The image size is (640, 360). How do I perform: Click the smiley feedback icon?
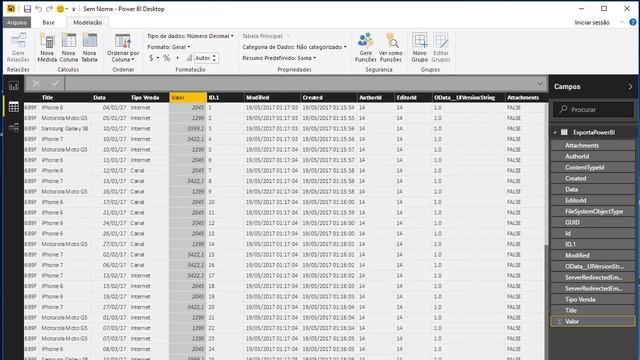click(60, 9)
